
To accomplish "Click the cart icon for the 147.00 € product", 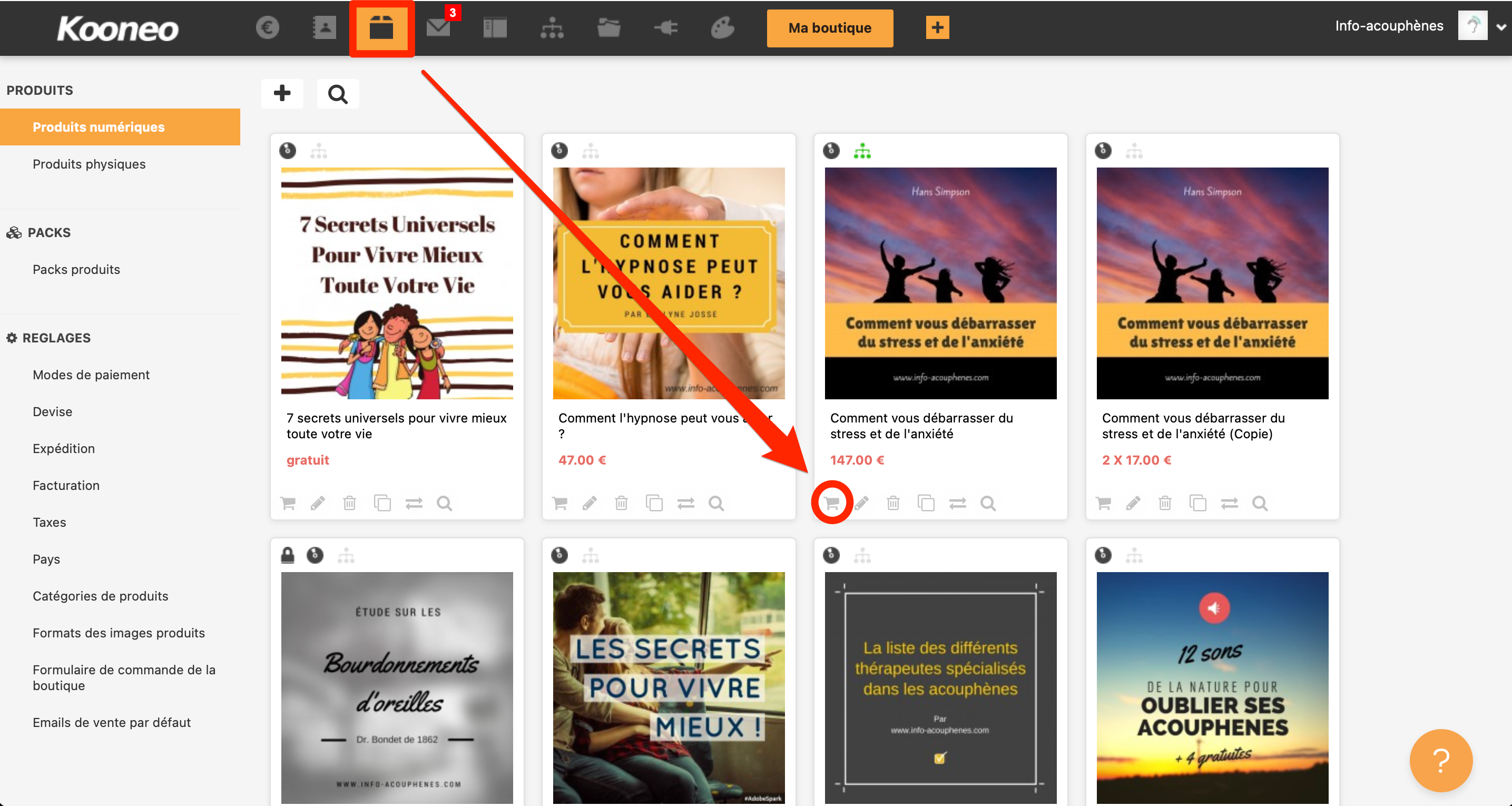I will (832, 503).
